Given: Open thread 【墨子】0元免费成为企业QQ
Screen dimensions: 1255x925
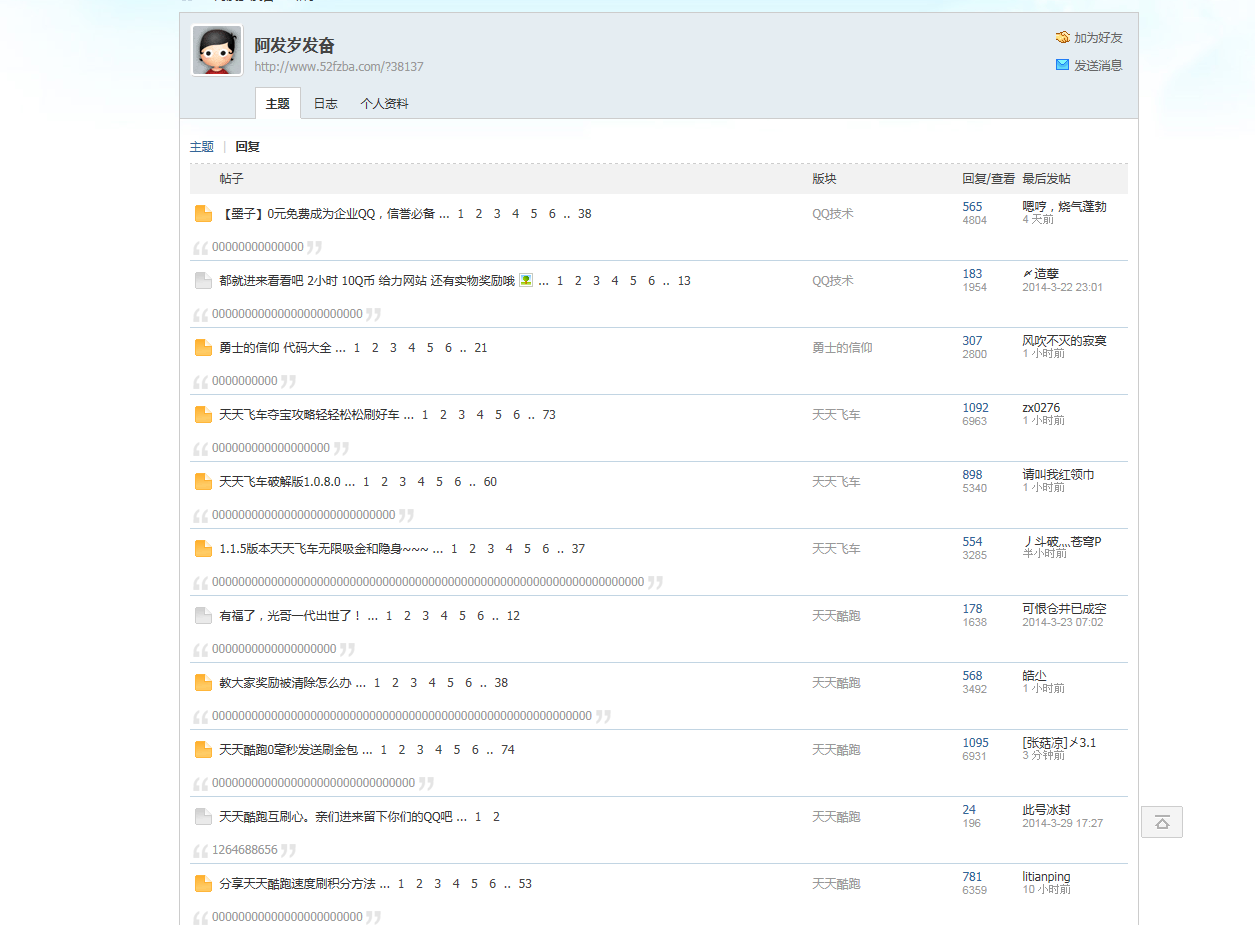Looking at the screenshot, I should [327, 213].
